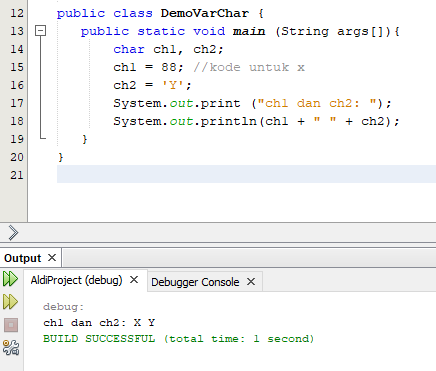Collapse the main method code fold
436x371 pixels.
(x=40, y=31)
